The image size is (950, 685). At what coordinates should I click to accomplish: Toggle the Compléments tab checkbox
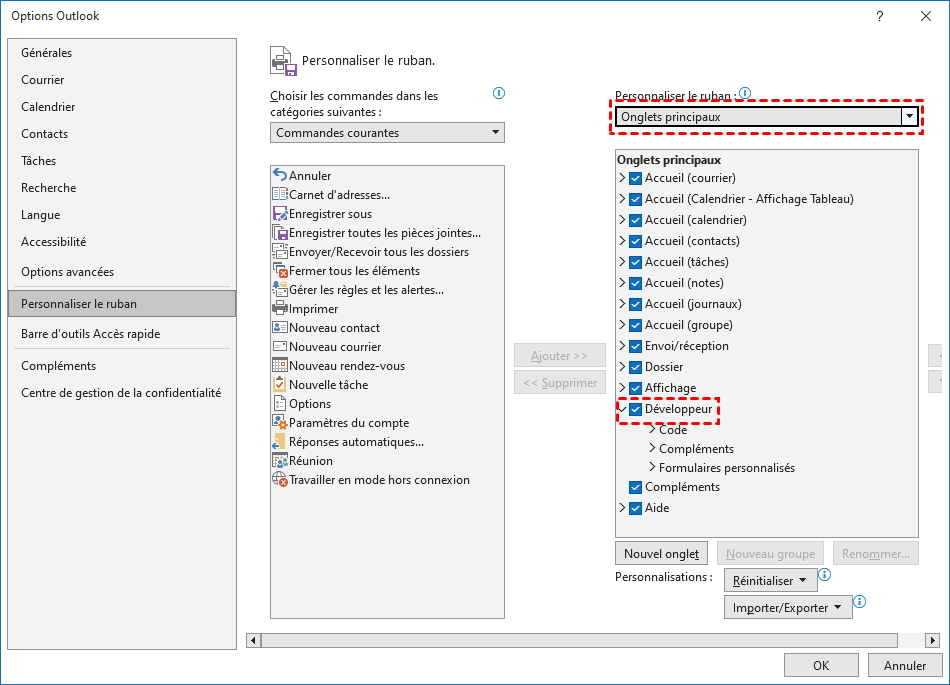636,488
